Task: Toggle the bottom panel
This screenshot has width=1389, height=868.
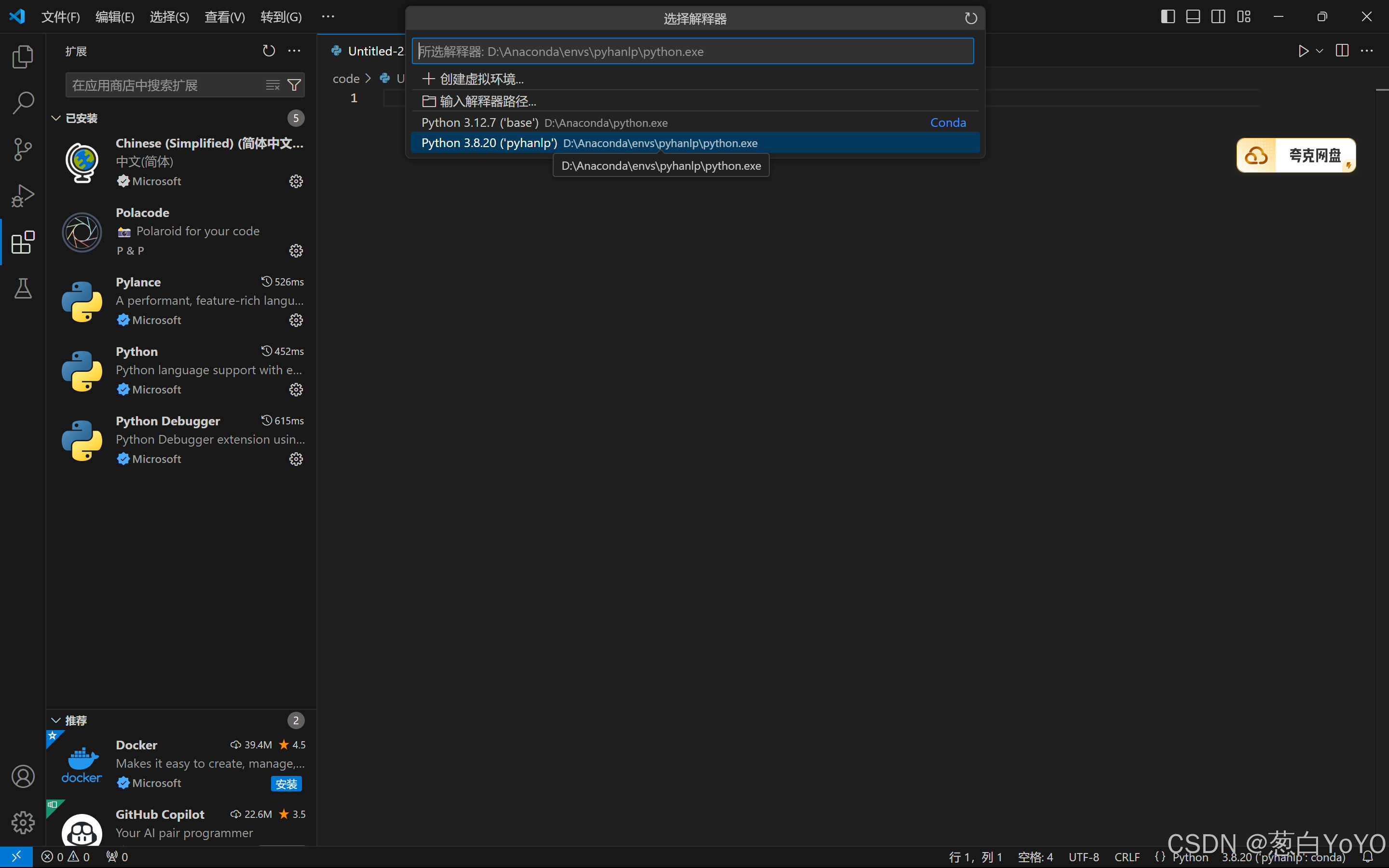Action: point(1193,17)
